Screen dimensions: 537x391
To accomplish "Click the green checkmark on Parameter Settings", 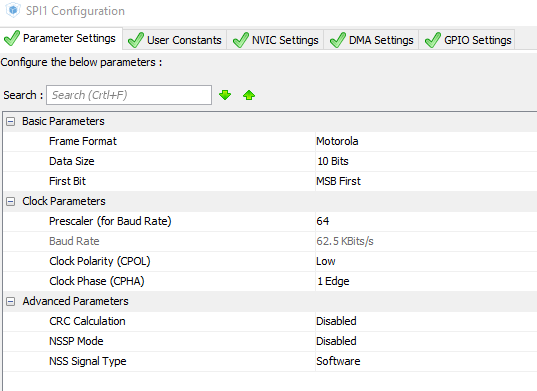I will [x=12, y=38].
